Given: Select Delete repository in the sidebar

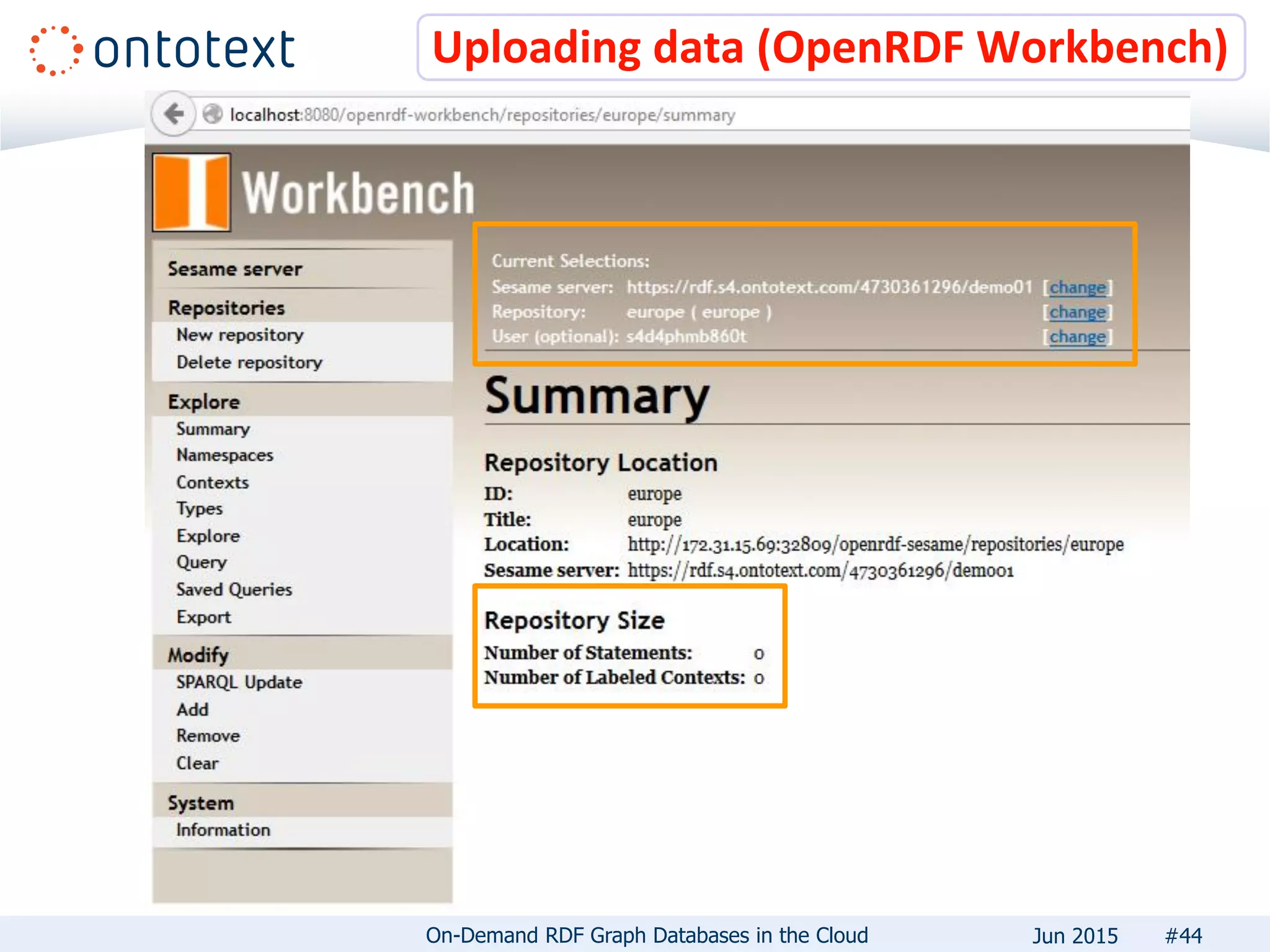Looking at the screenshot, I should pyautogui.click(x=249, y=362).
